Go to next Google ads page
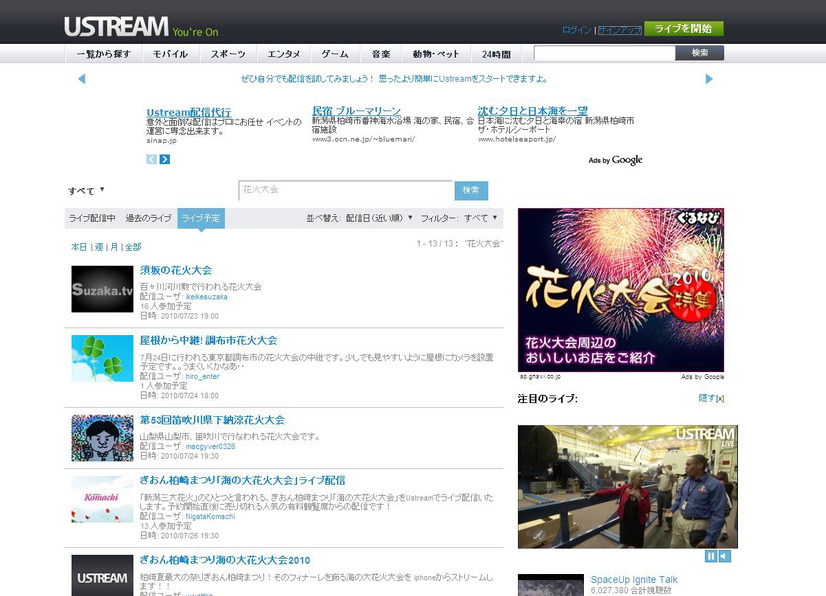 pos(165,159)
